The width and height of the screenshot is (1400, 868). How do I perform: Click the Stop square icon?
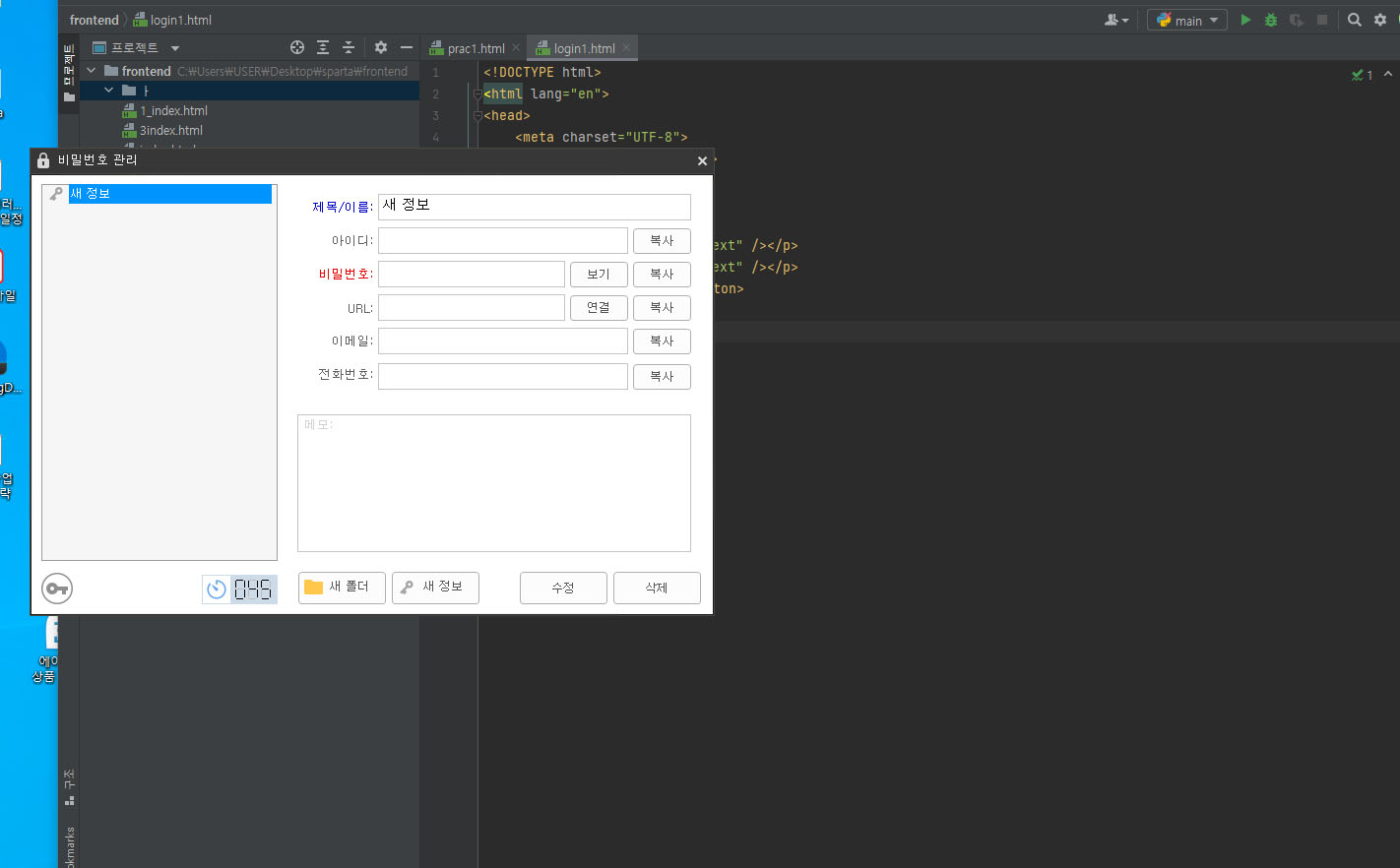point(1322,20)
